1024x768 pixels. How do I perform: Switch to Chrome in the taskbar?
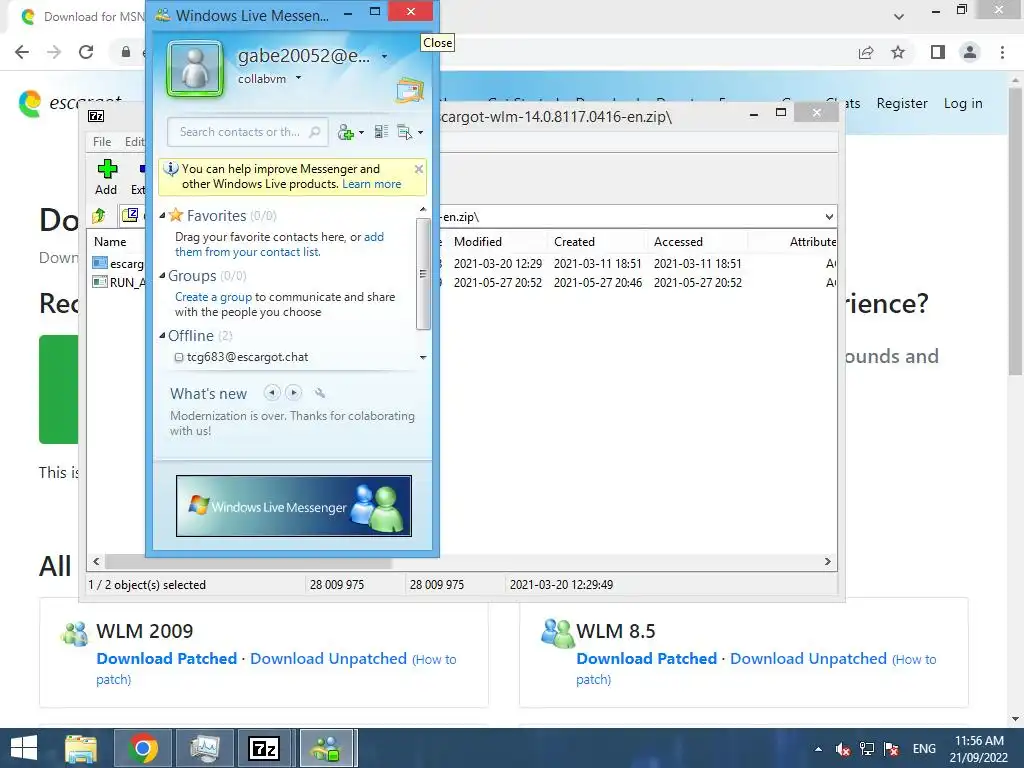143,748
